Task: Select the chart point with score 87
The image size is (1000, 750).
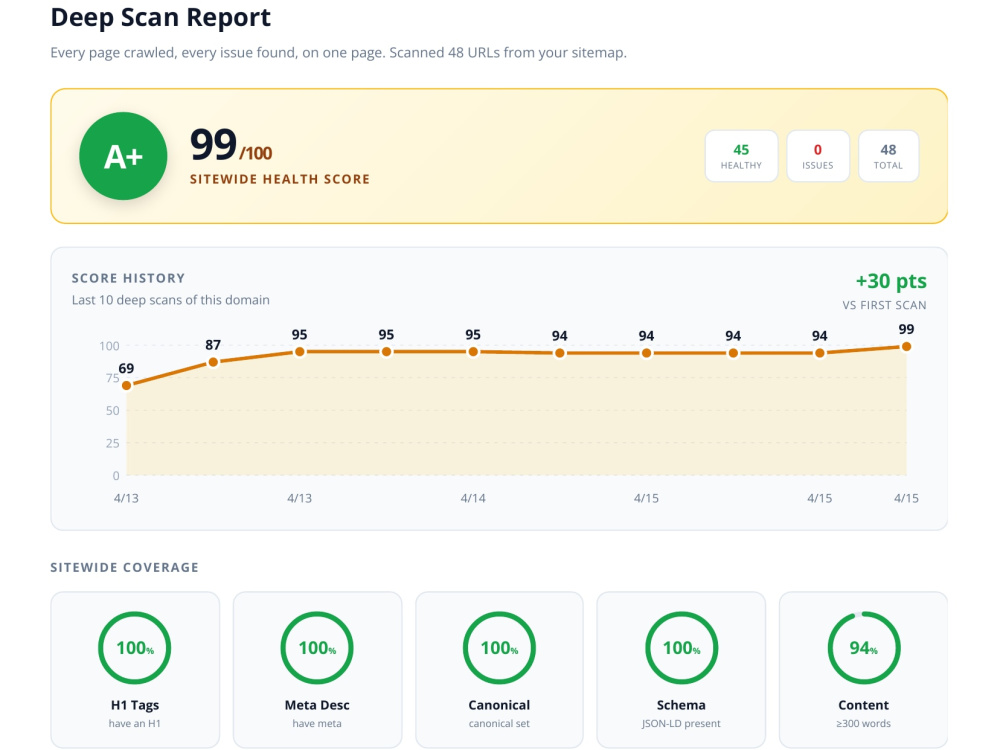Action: (213, 362)
